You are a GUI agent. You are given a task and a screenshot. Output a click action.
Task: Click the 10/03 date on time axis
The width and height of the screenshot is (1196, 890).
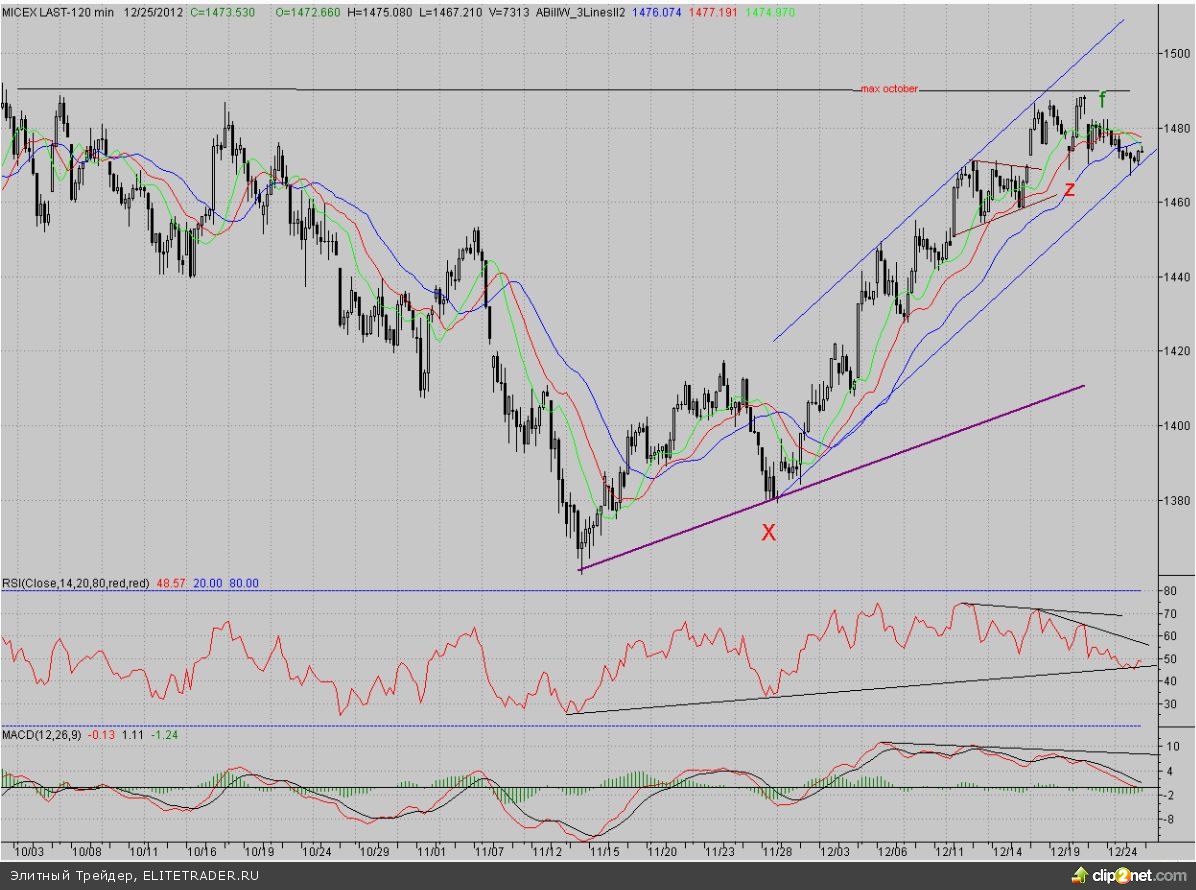[31, 851]
